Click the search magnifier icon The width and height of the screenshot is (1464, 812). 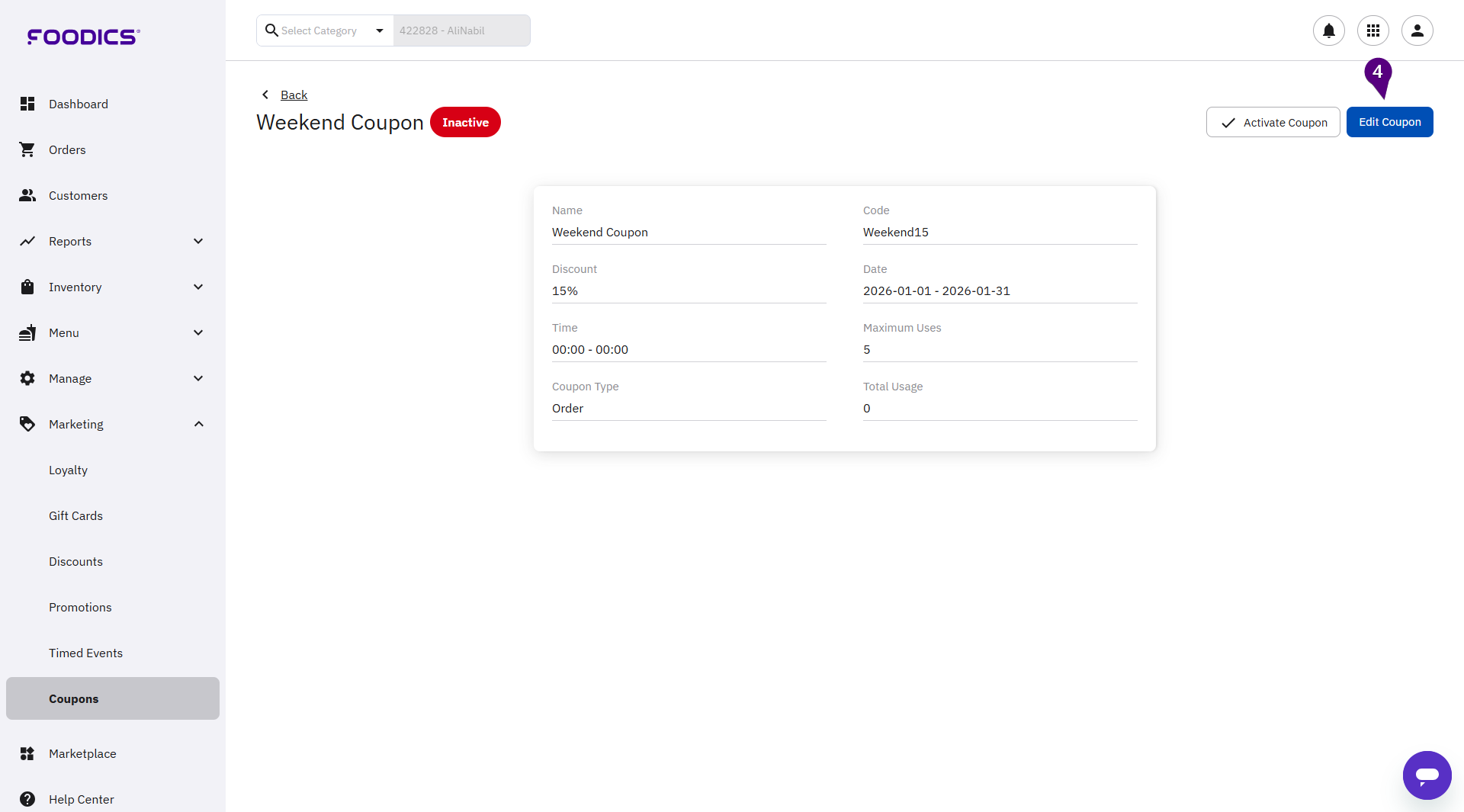[271, 30]
